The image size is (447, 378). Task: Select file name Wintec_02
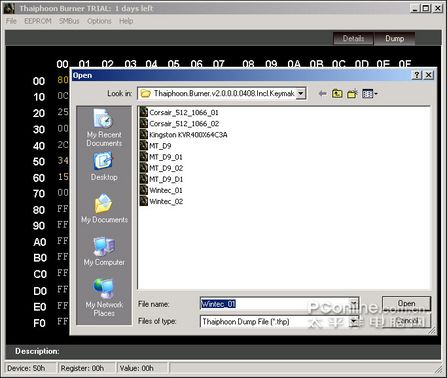tap(166, 201)
